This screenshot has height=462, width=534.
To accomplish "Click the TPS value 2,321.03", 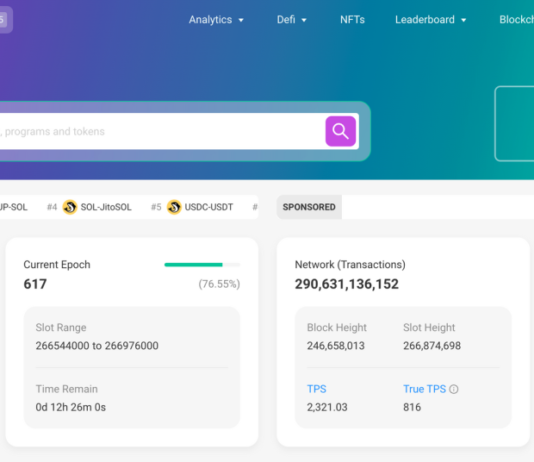I will tap(327, 407).
